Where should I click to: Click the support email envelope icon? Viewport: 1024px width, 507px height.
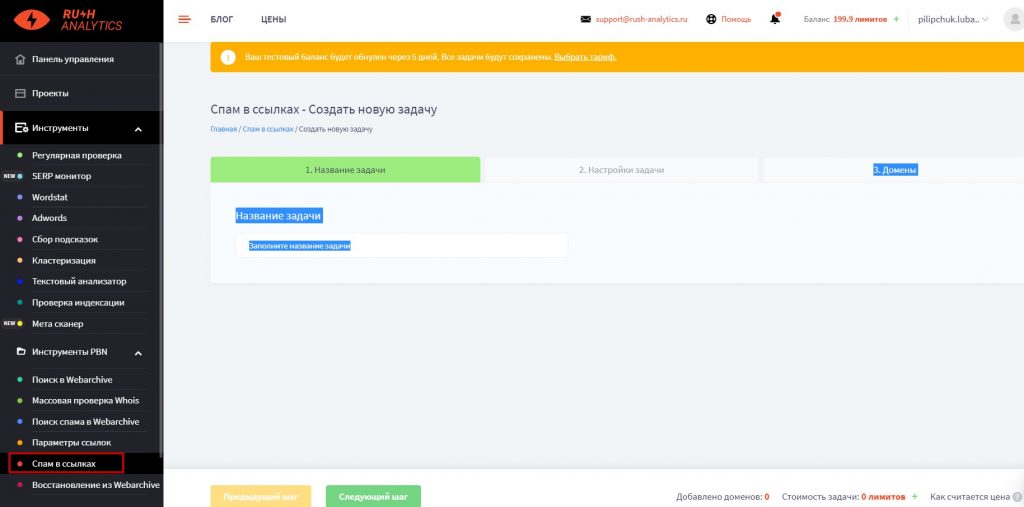[x=586, y=19]
